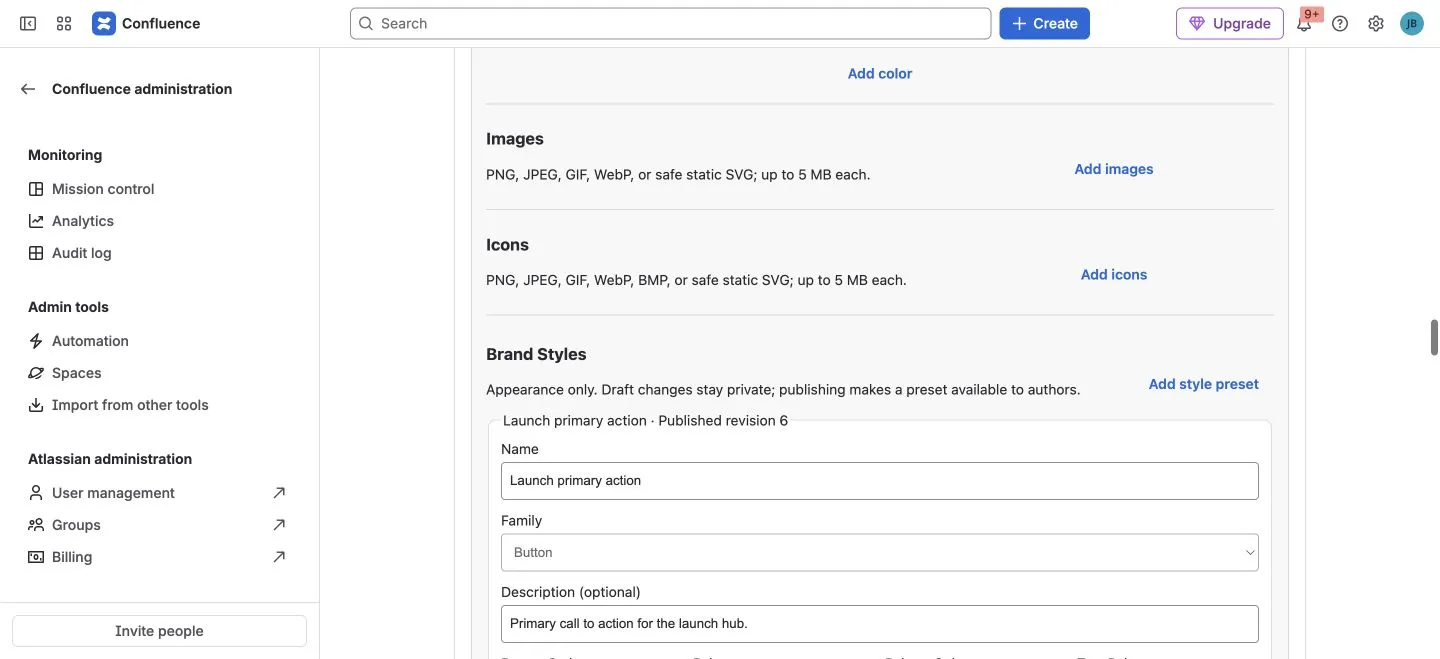Image resolution: width=1440 pixels, height=659 pixels.
Task: Click the Groups people icon
Action: 36,525
